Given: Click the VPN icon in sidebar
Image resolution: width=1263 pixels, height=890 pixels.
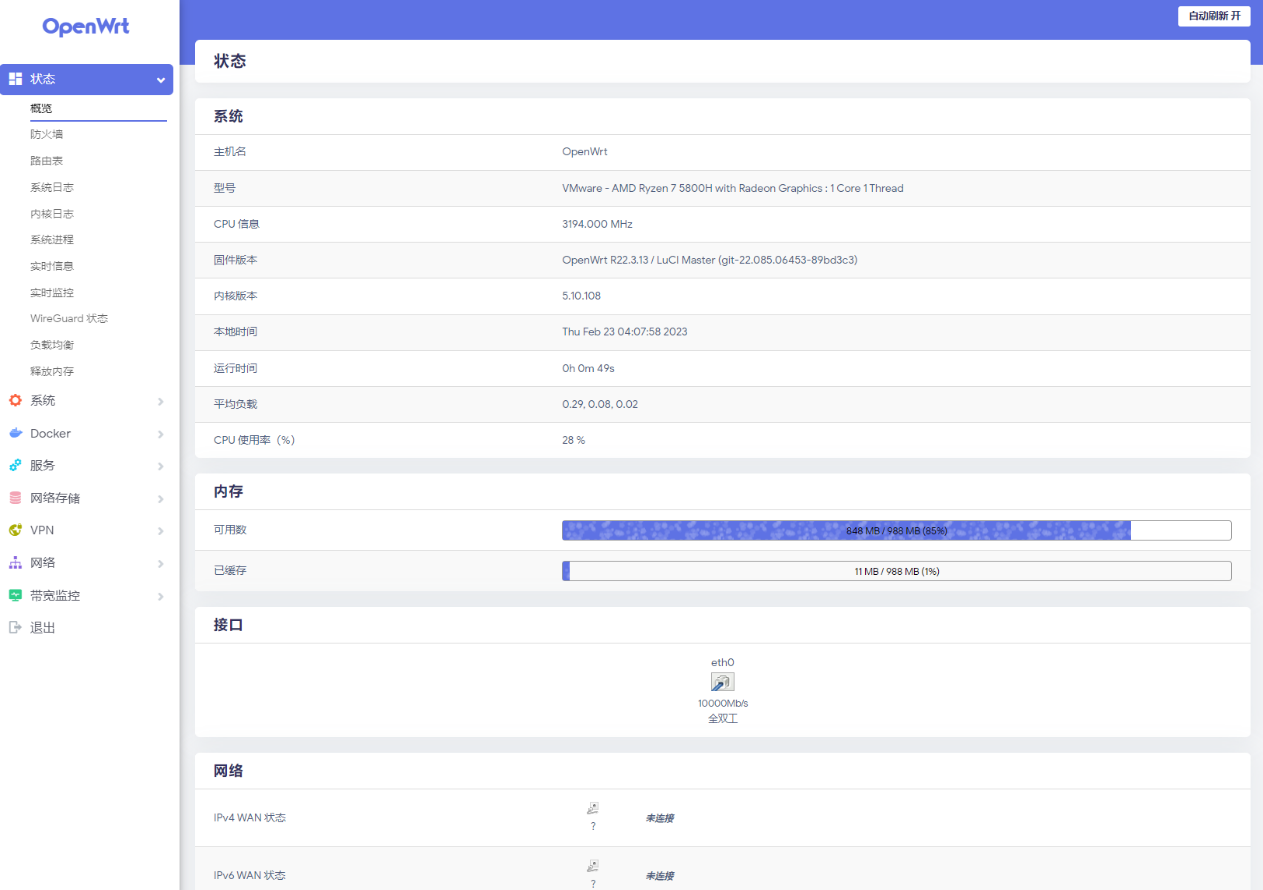Looking at the screenshot, I should [x=15, y=530].
